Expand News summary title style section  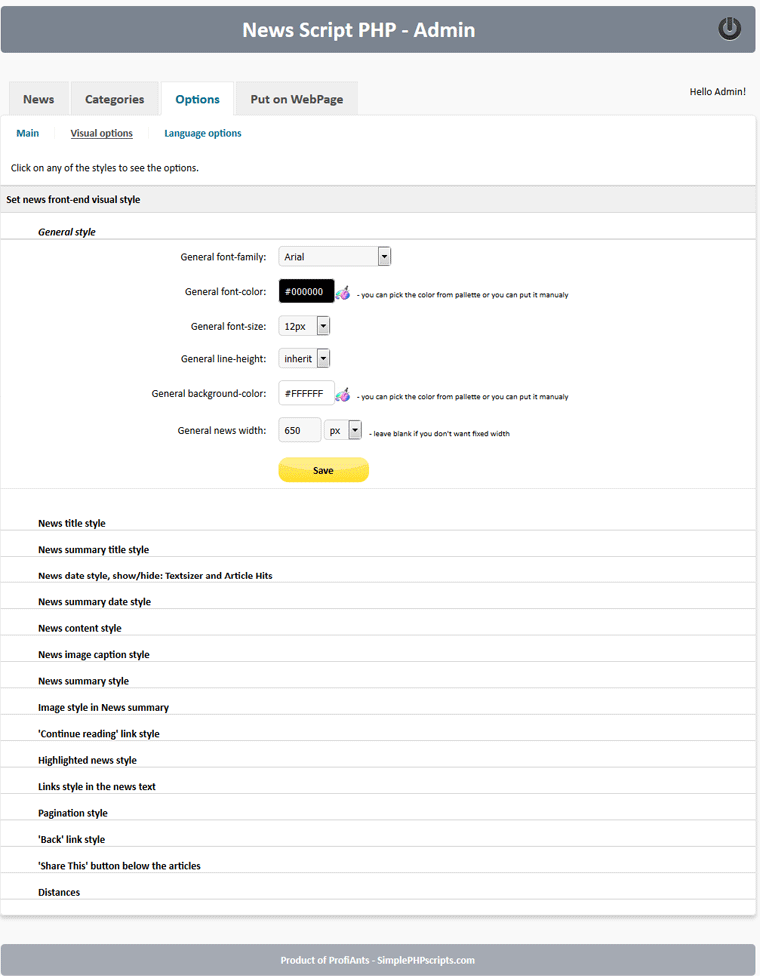point(94,550)
